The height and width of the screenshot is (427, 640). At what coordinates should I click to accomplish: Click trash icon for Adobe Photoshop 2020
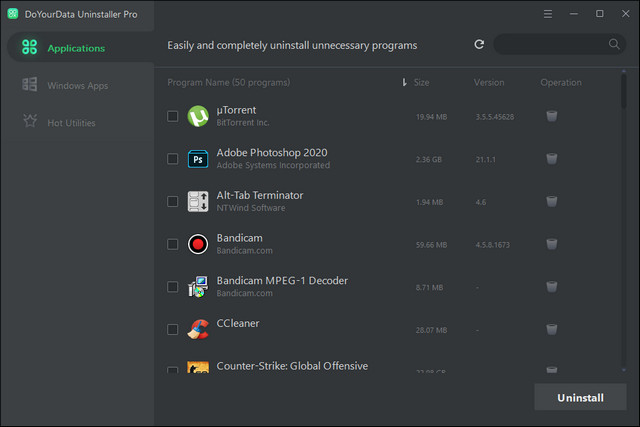(552, 159)
